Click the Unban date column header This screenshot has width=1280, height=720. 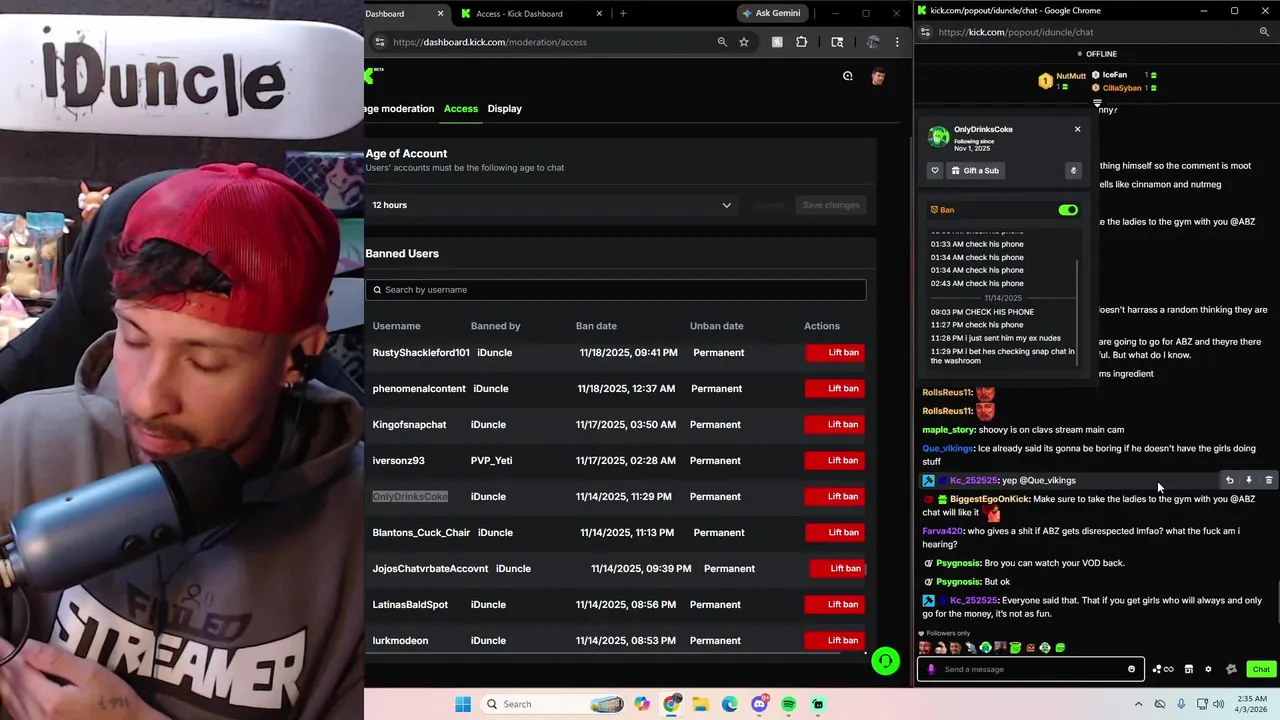coord(716,326)
